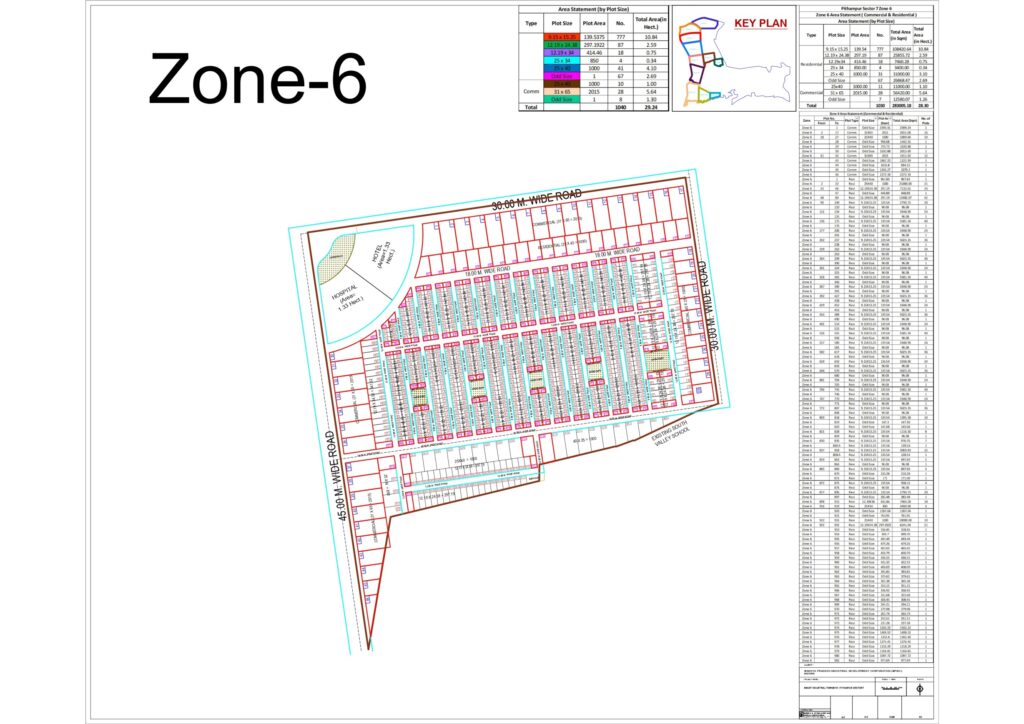Click the Area Statement (by Plot Size) header
Screen dimensions: 1024x724
pyautogui.click(x=593, y=8)
